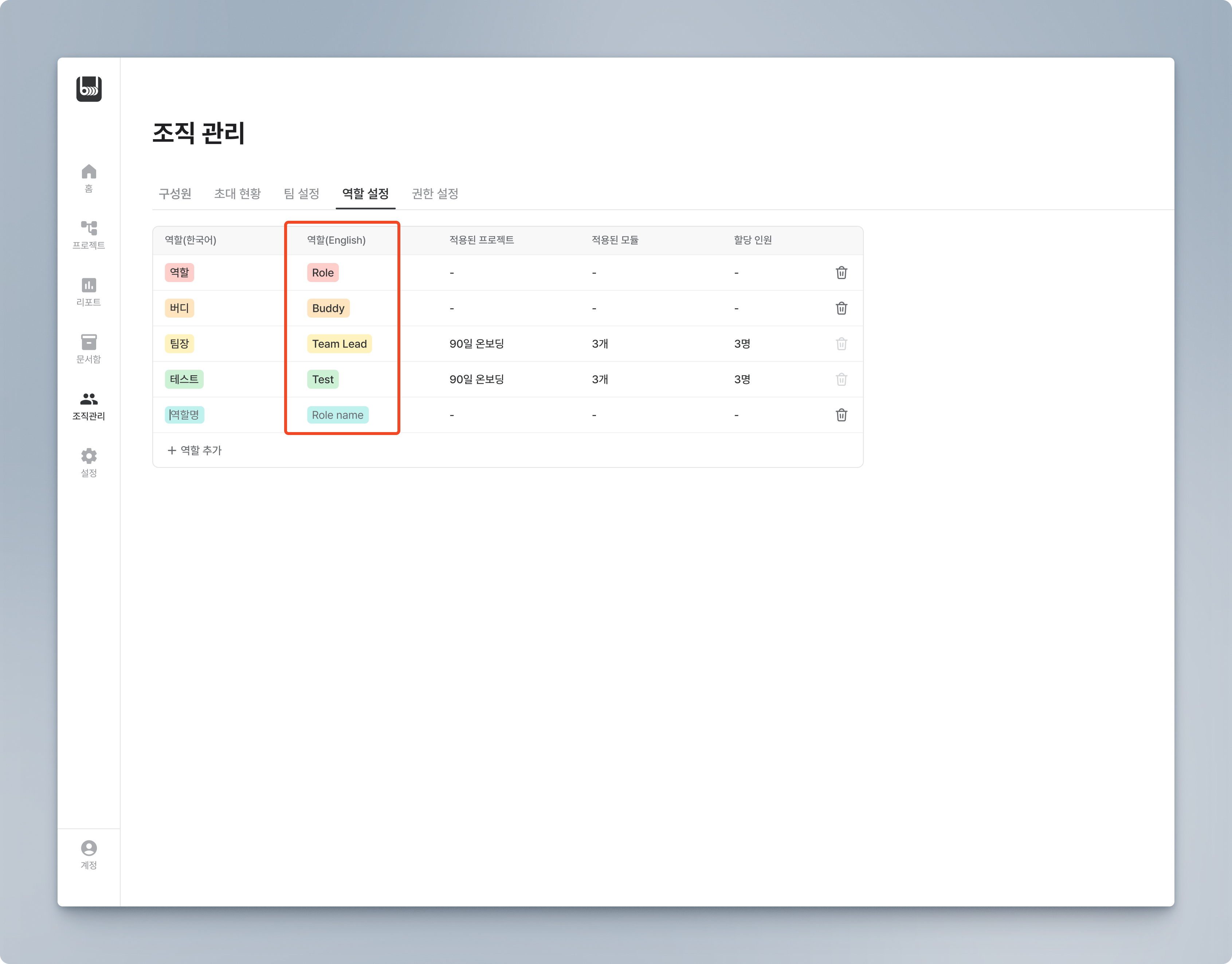
Task: Open the 리포트 sidebar section
Action: [x=89, y=292]
